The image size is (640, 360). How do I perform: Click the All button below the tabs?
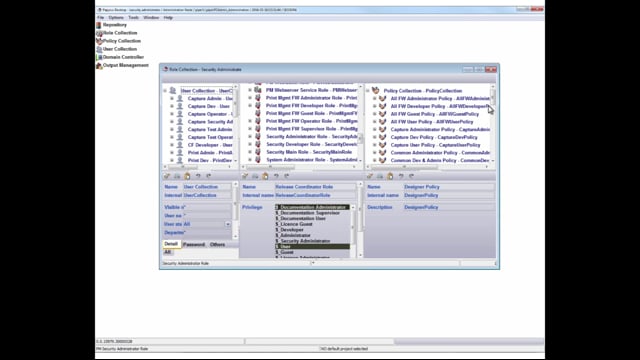click(x=167, y=252)
